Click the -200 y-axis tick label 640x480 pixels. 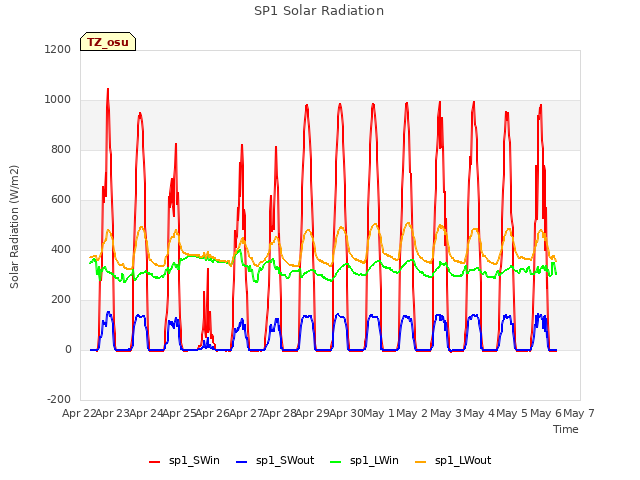(x=59, y=399)
